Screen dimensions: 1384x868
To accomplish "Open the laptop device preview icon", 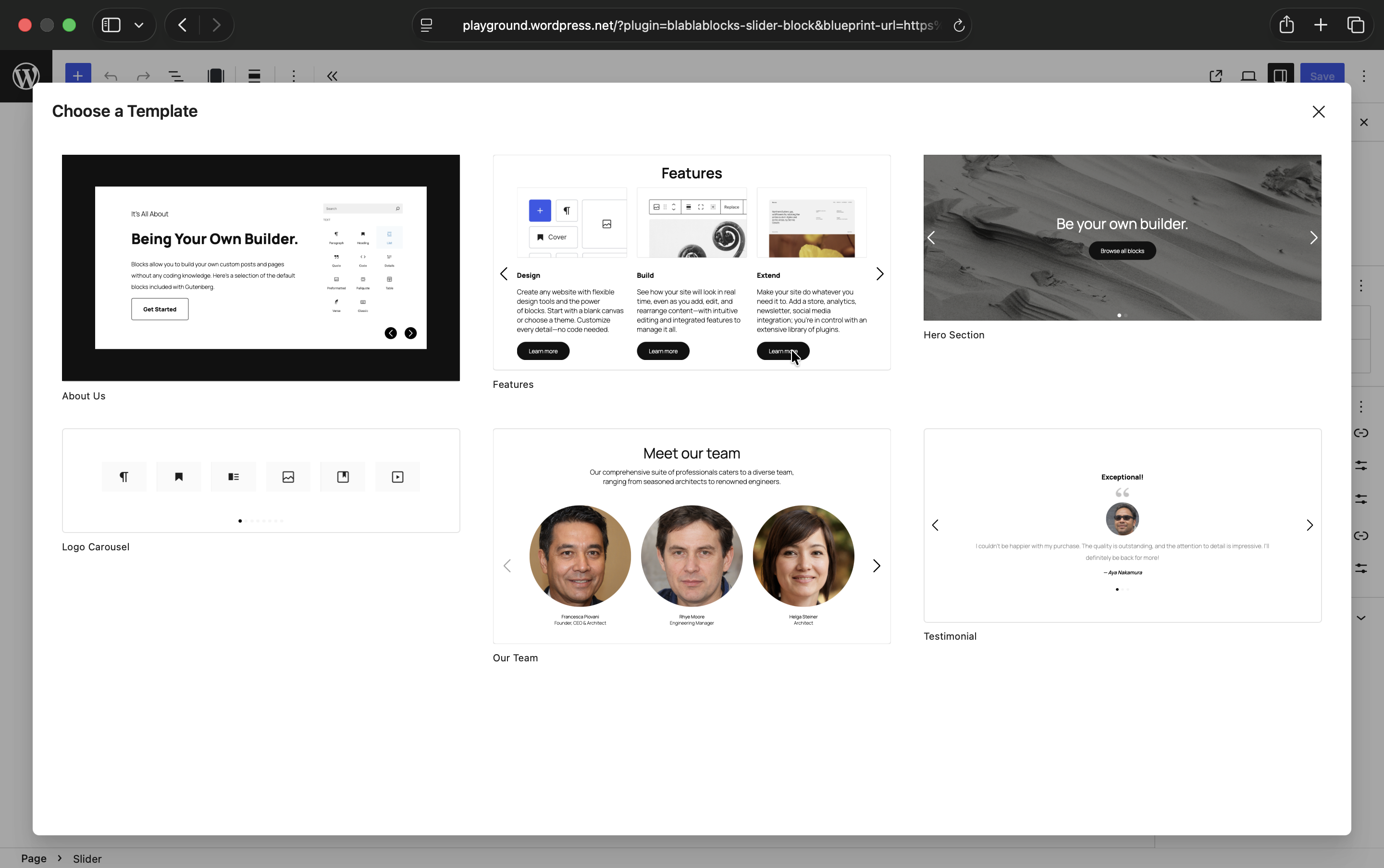I will (x=1248, y=76).
